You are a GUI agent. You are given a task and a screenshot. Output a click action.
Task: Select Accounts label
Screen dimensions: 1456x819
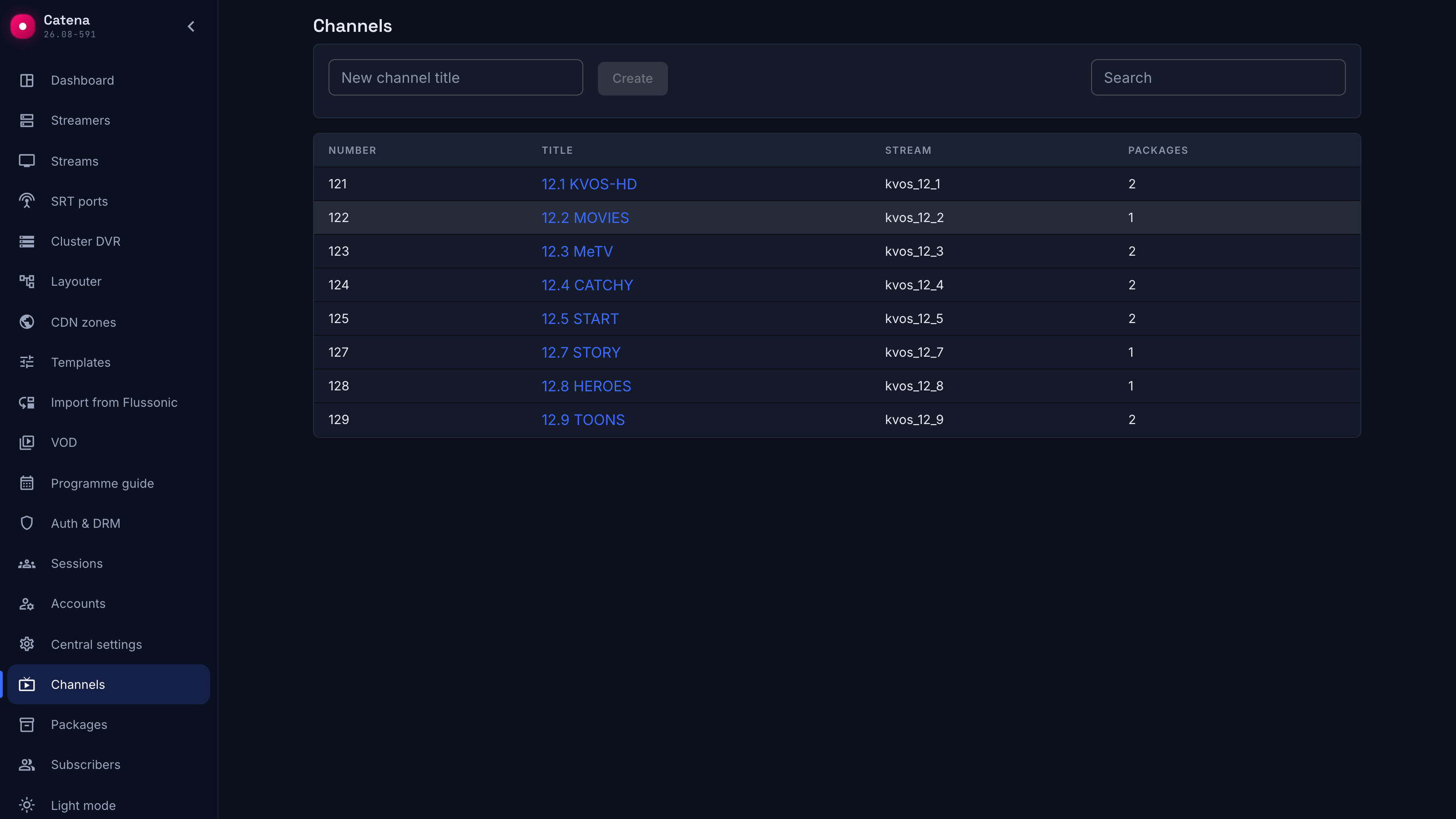pos(78,604)
